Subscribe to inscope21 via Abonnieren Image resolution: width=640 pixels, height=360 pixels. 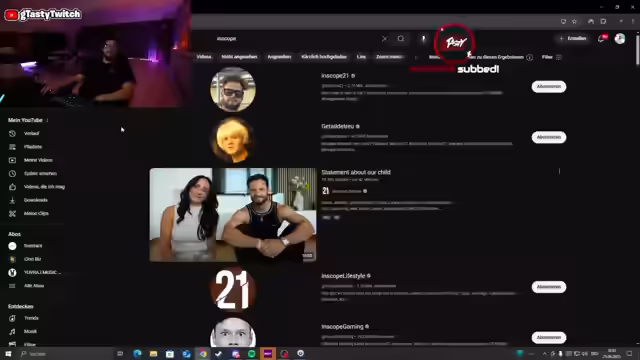point(549,87)
